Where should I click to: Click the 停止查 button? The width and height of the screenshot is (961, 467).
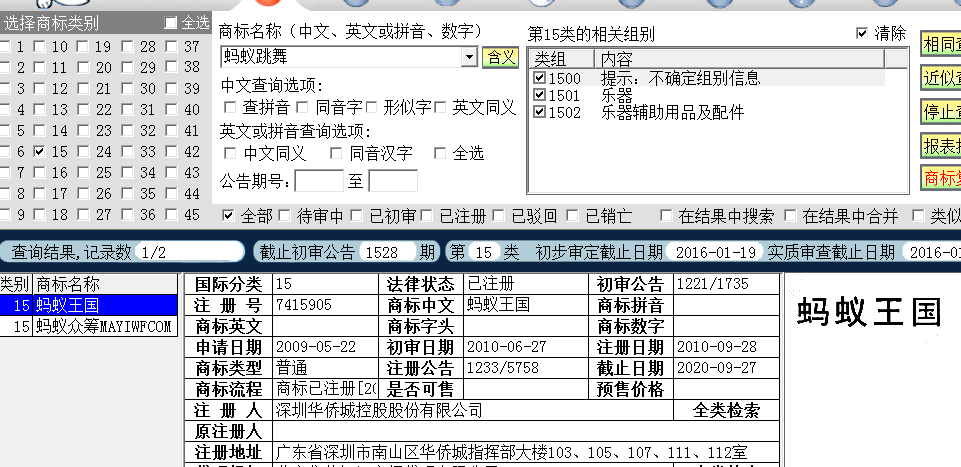pos(941,112)
